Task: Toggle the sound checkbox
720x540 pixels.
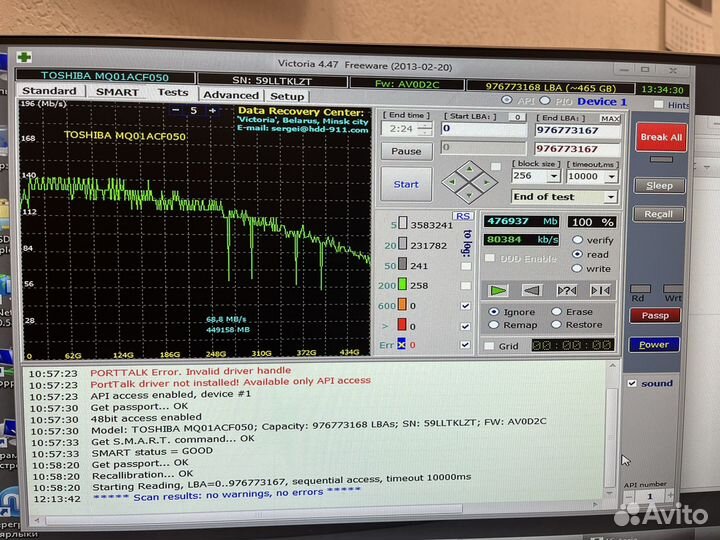Action: 631,383
